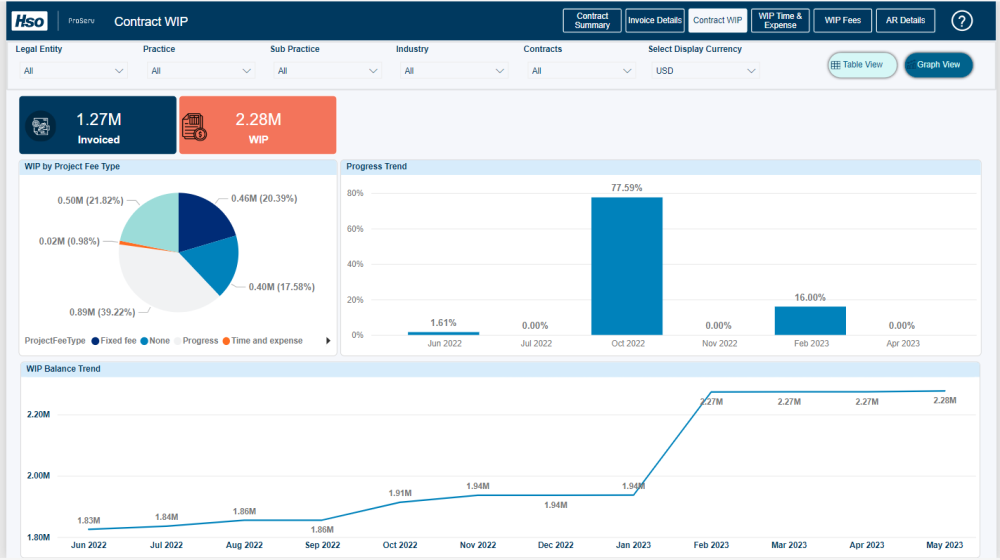Click the 2.27M Feb 2023 data point
The image size is (1000, 560).
click(x=711, y=392)
